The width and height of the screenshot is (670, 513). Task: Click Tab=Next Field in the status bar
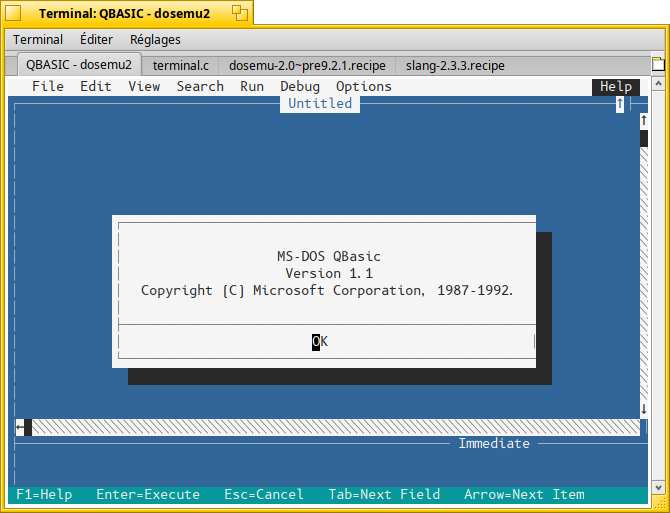pyautogui.click(x=384, y=495)
